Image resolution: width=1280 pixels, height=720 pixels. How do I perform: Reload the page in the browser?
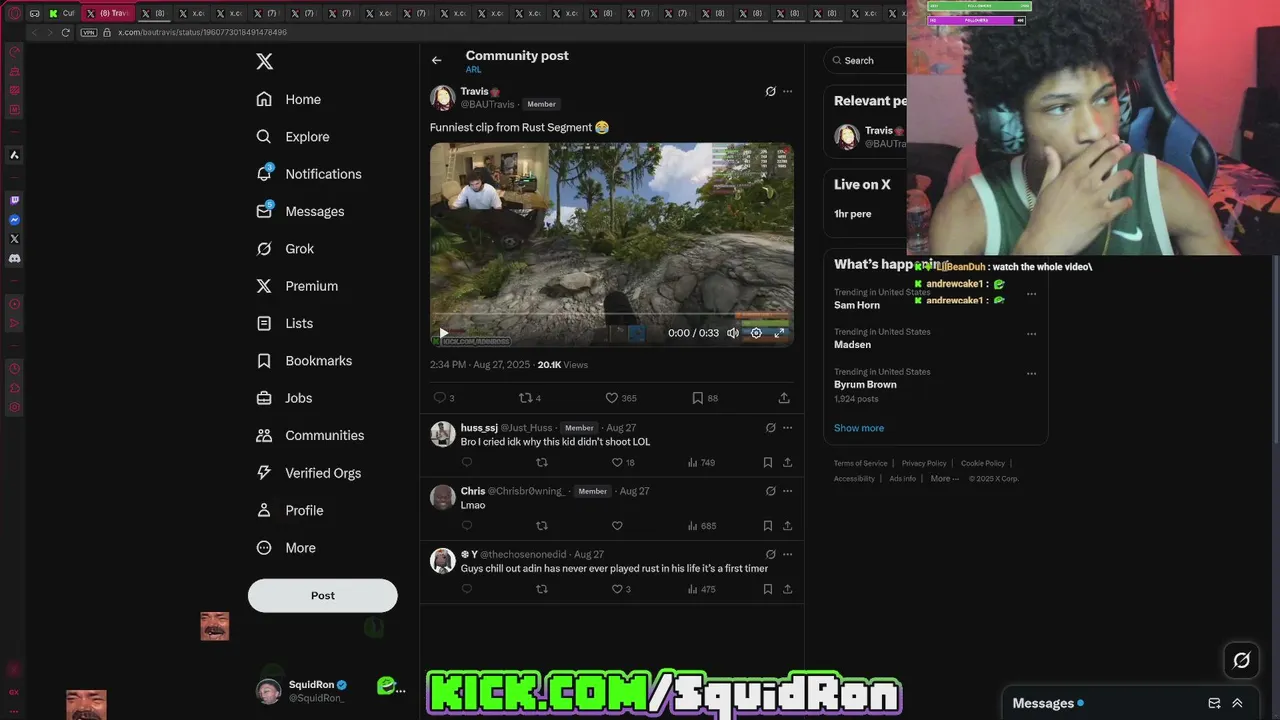coord(66,32)
